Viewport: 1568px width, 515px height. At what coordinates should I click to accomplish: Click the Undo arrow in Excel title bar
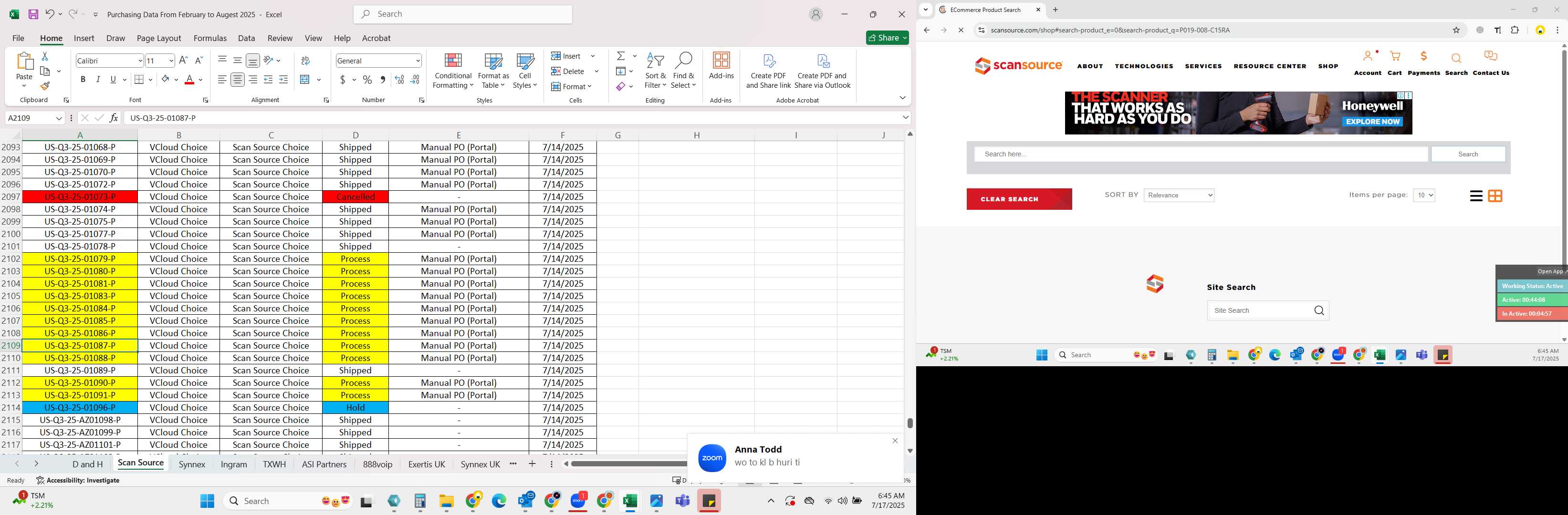(x=49, y=14)
